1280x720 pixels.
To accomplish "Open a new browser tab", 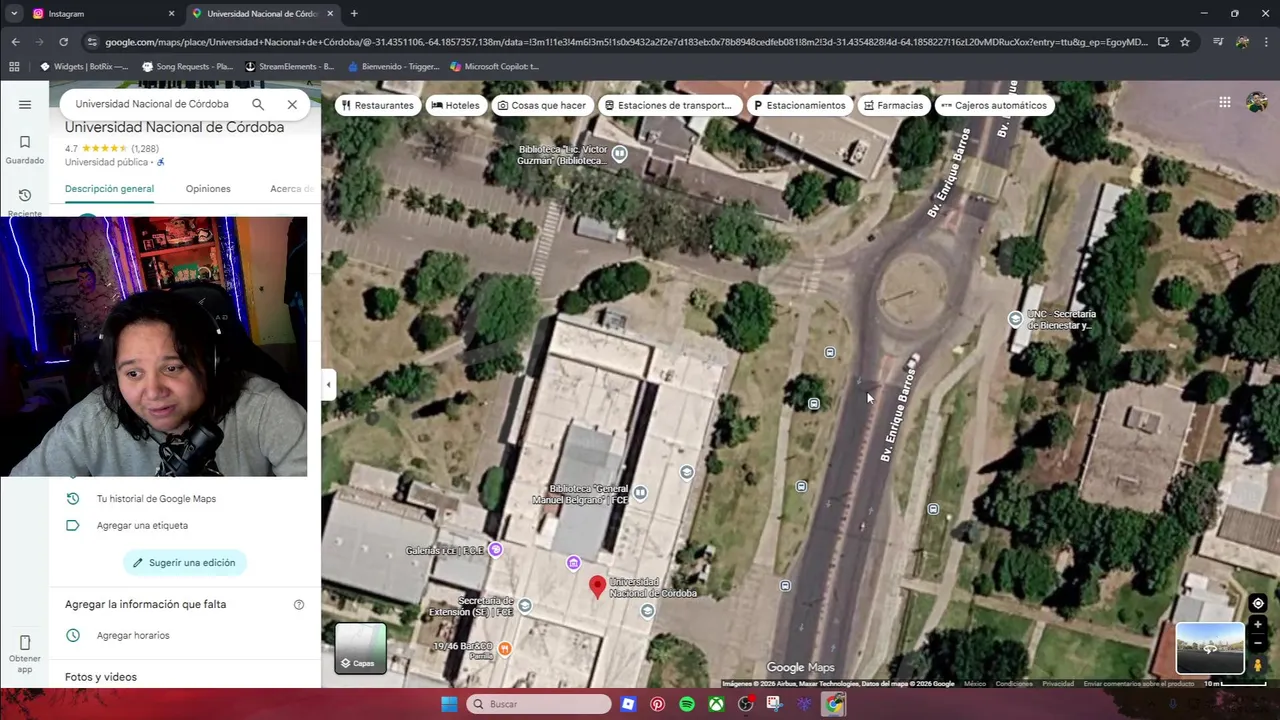I will 354,14.
